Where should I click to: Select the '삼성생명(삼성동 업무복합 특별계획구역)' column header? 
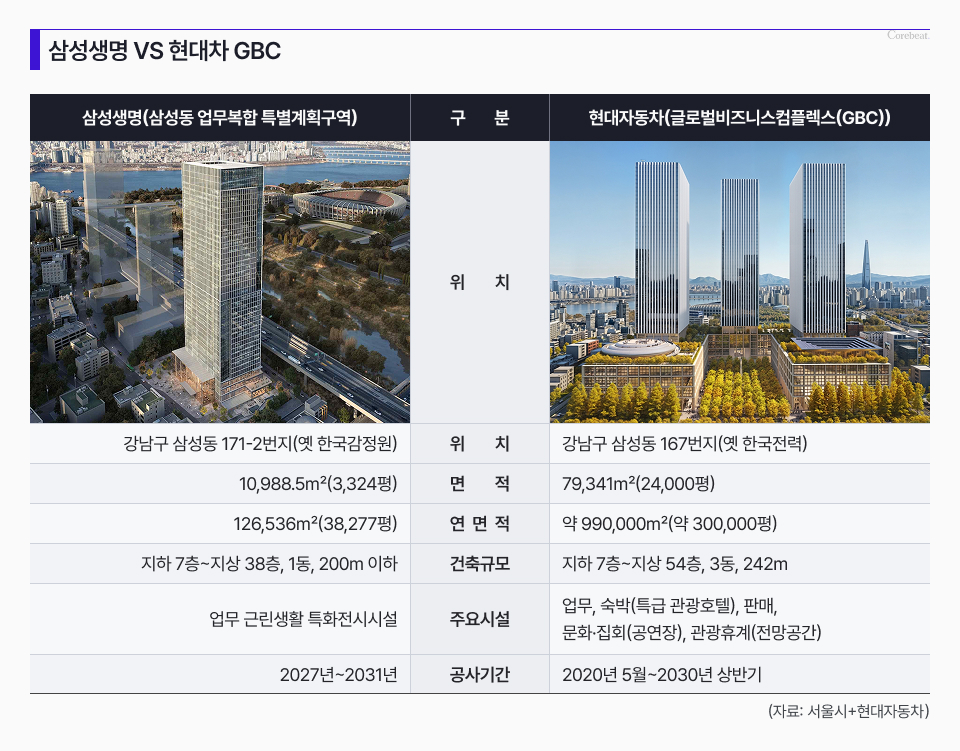tap(220, 118)
